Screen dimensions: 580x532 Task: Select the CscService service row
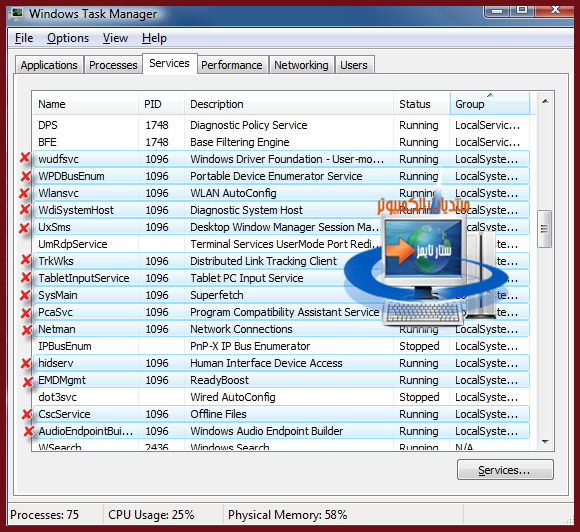pos(281,414)
